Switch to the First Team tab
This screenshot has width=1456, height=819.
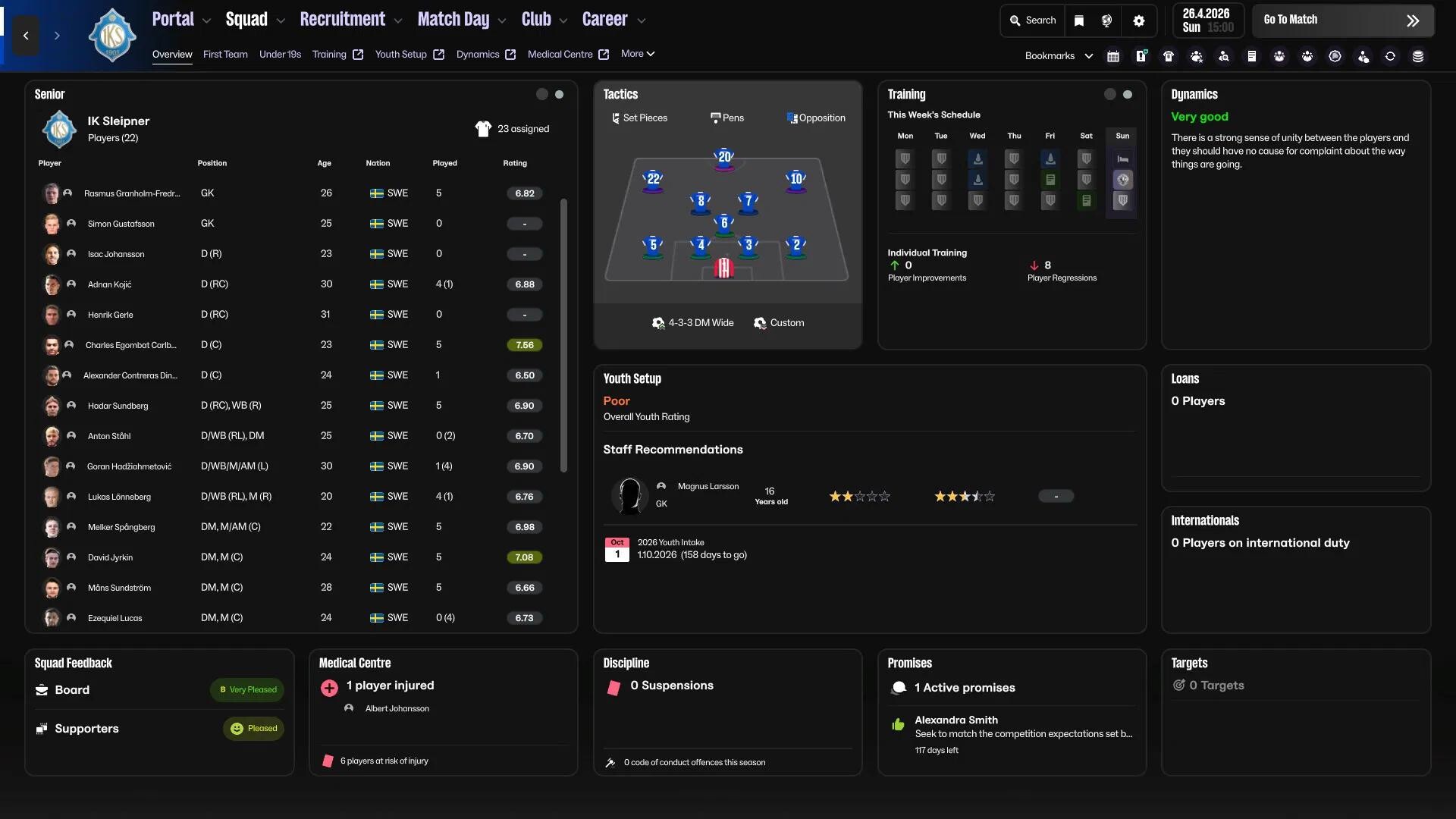(x=225, y=55)
